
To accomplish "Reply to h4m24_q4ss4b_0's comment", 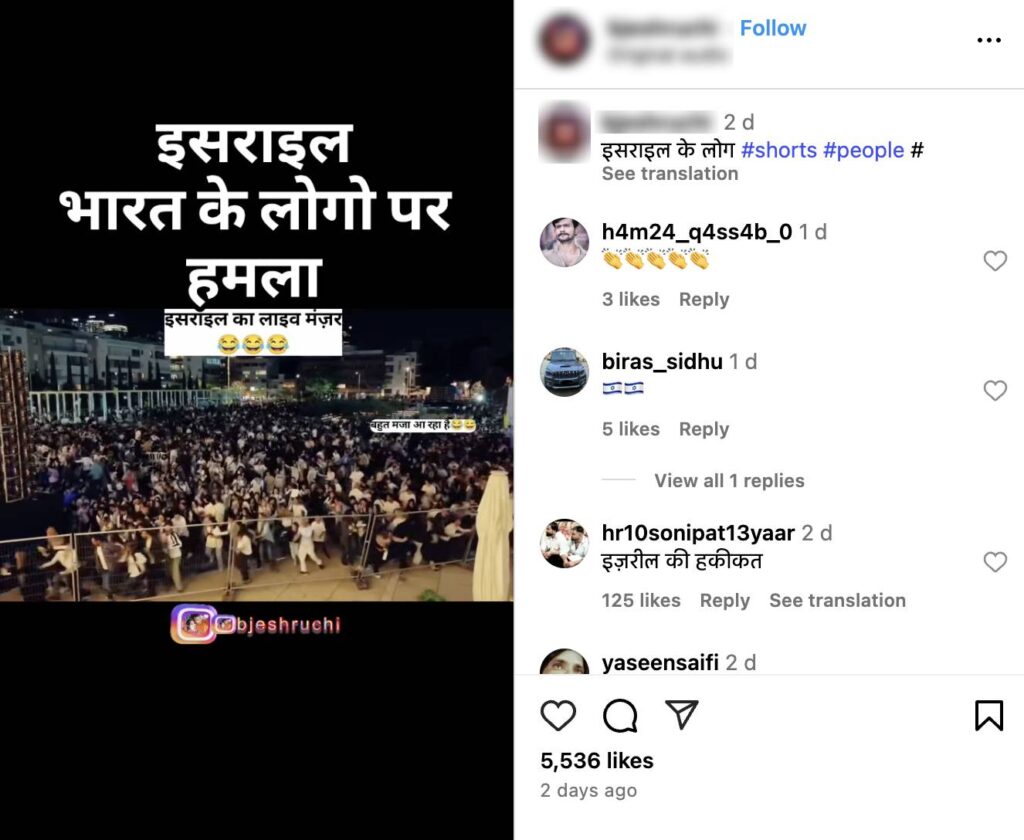I will pyautogui.click(x=704, y=299).
